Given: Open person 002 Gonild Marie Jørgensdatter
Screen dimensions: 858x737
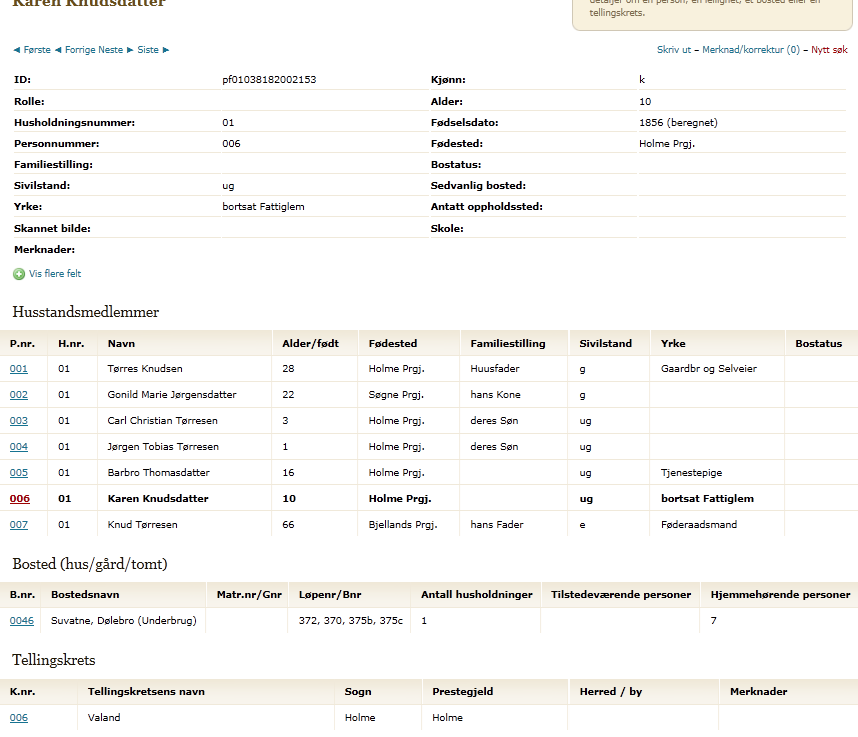Looking at the screenshot, I should (x=19, y=394).
